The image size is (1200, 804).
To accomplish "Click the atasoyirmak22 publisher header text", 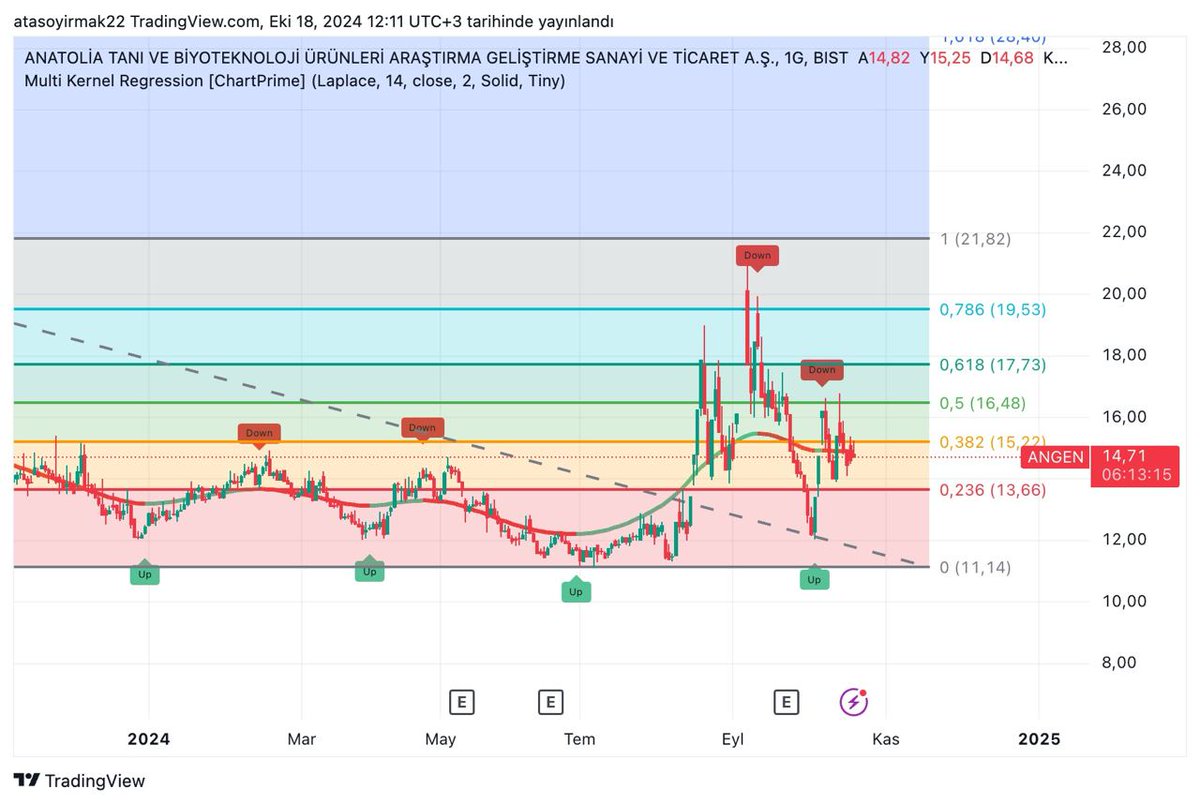I will point(314,21).
